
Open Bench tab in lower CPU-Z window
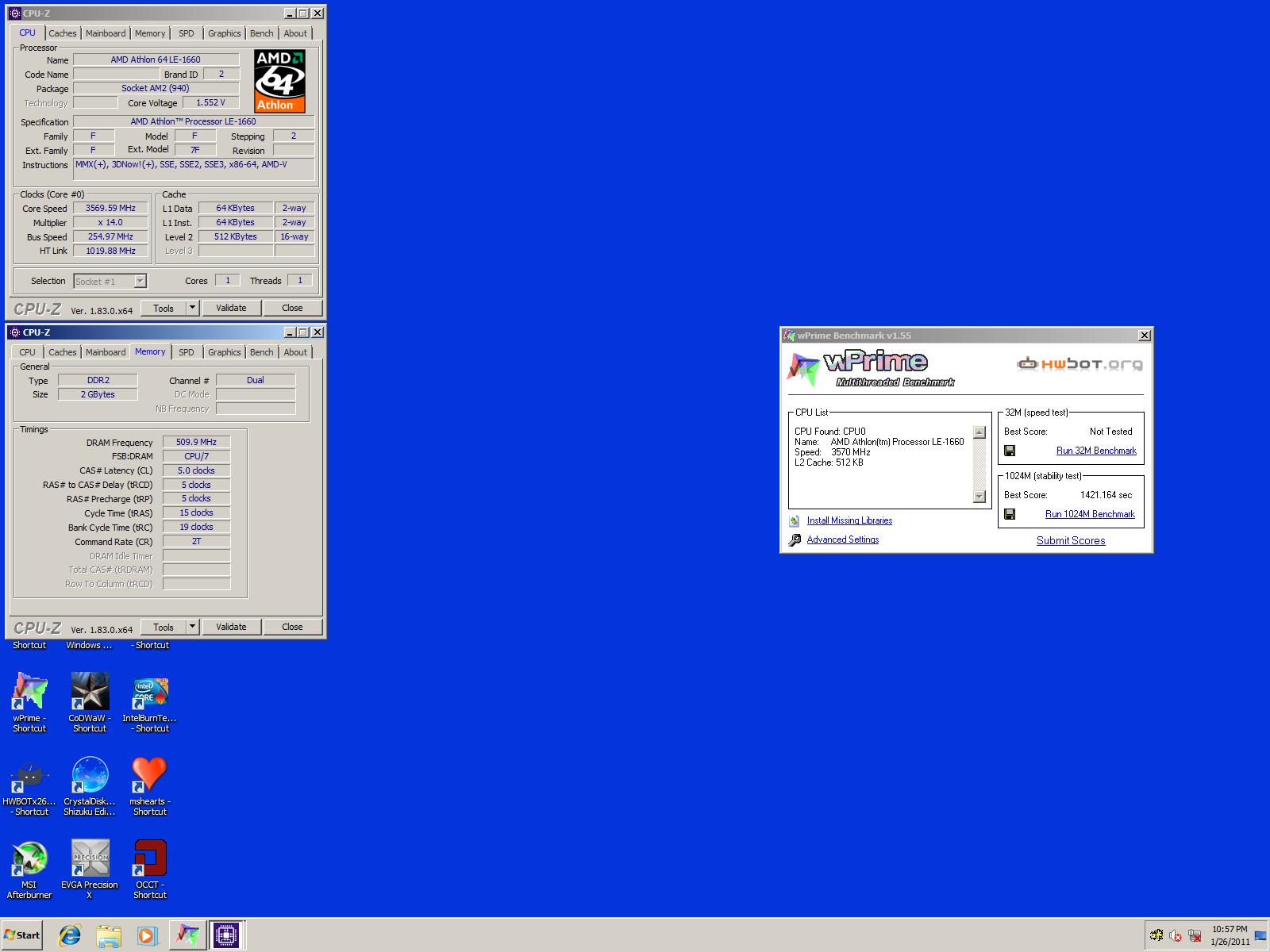(x=261, y=352)
